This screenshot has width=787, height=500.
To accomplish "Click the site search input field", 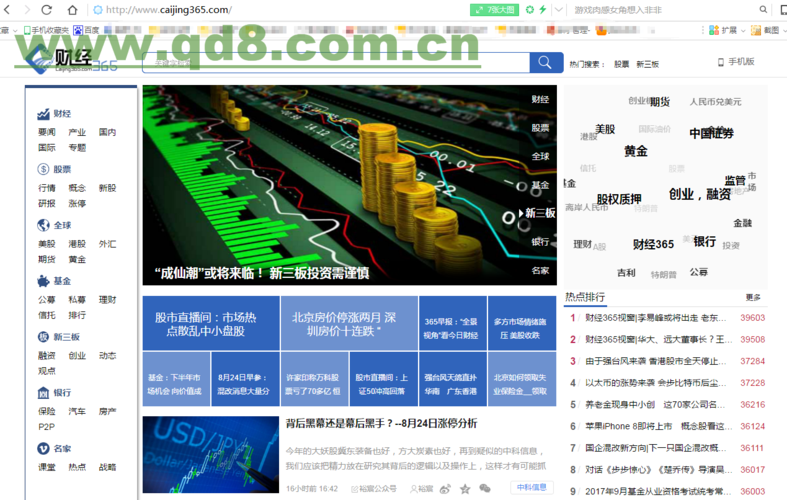I will click(336, 63).
